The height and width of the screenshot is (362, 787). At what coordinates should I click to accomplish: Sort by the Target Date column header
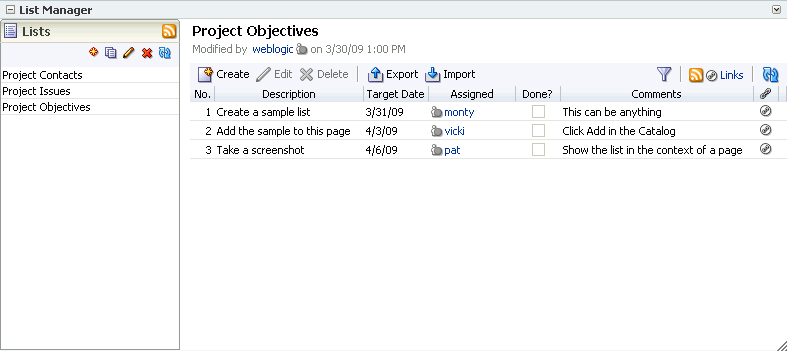click(x=396, y=94)
